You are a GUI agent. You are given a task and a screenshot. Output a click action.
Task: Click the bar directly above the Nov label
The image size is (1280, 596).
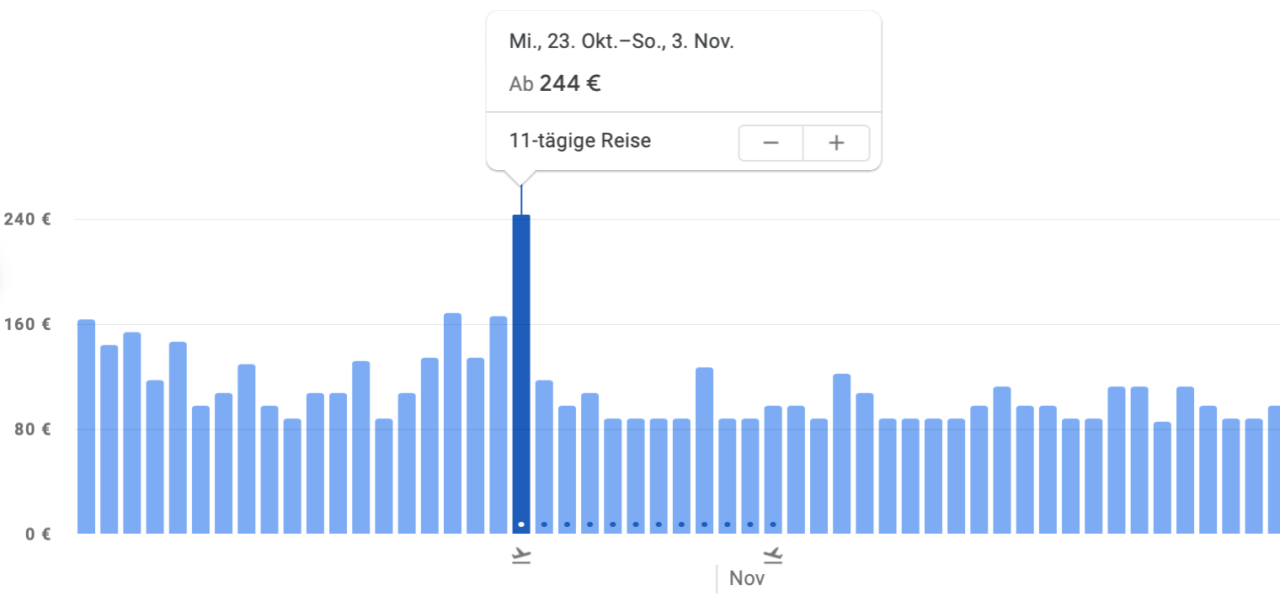coord(749,470)
